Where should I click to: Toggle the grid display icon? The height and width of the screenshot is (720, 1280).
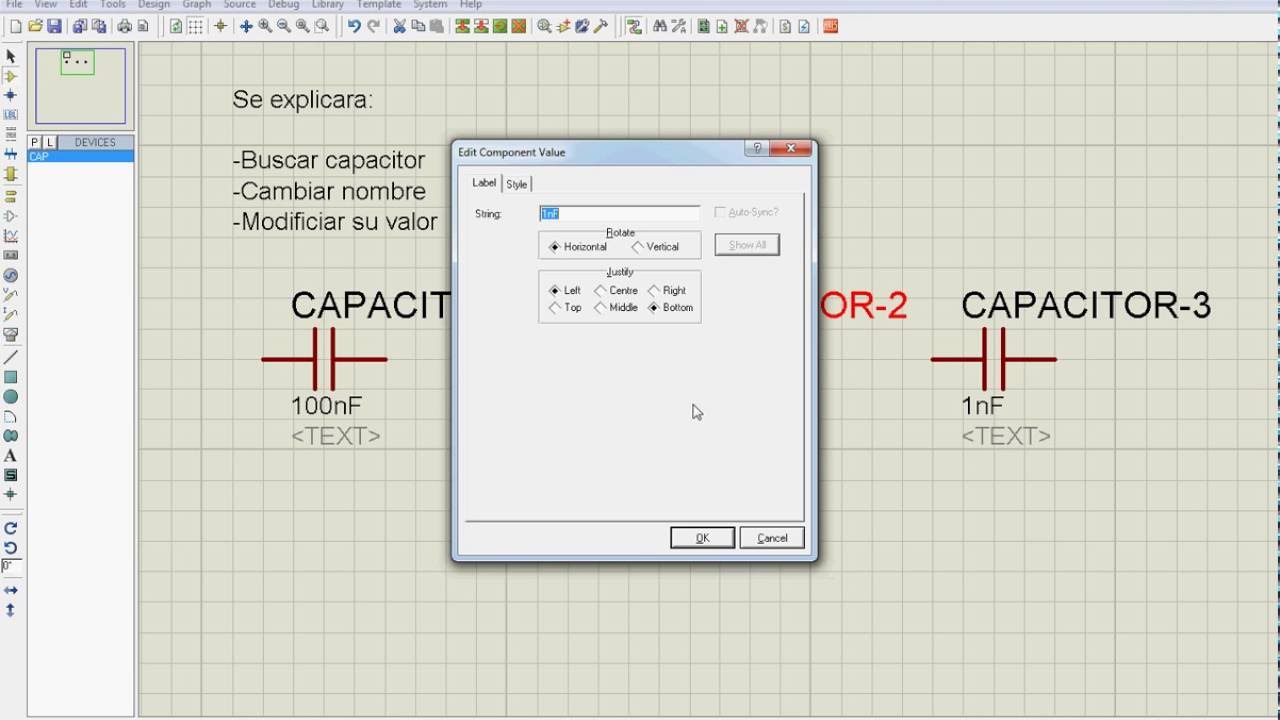[196, 26]
